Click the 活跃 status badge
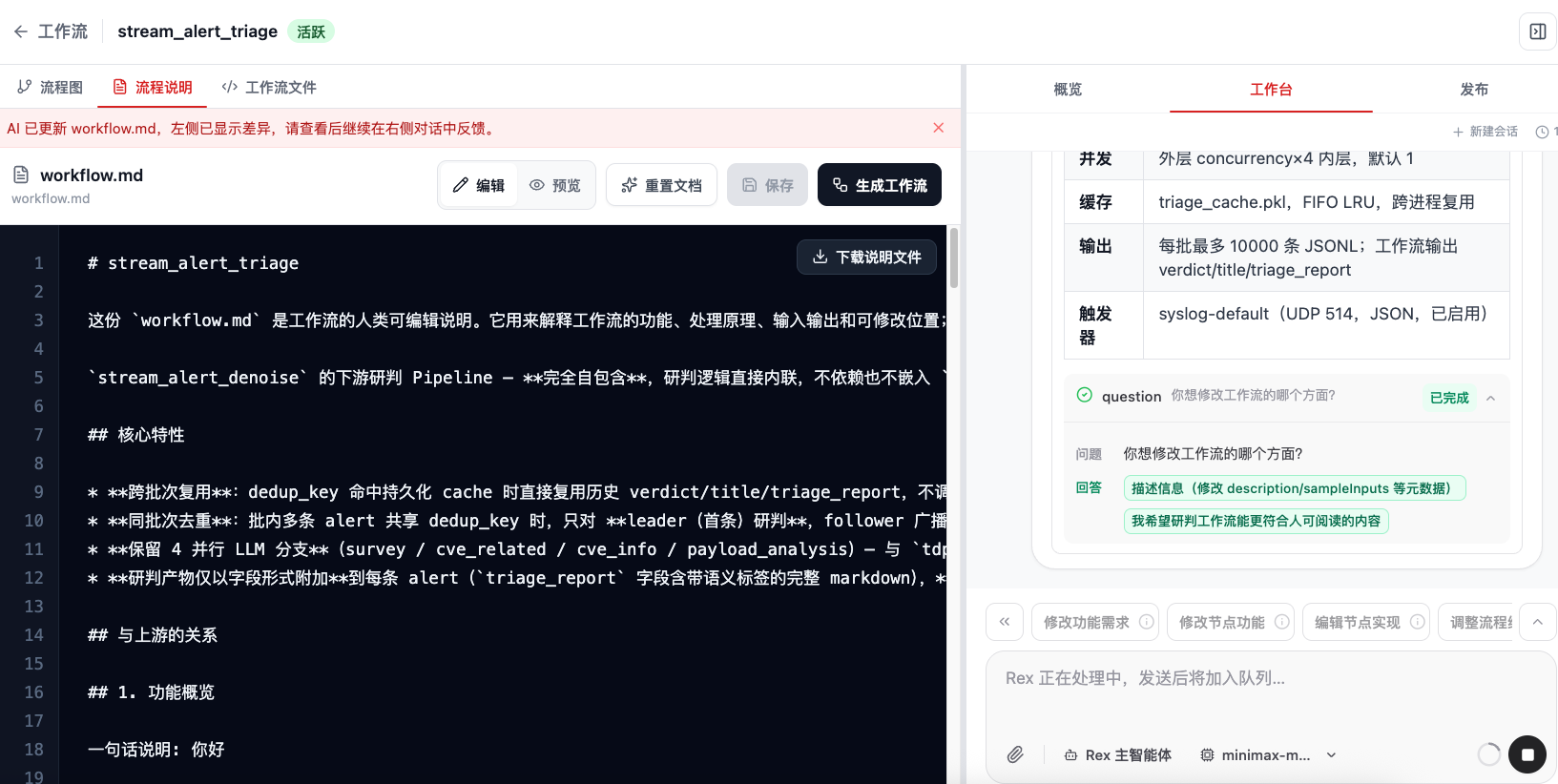Screen dimensions: 1558x784 click(311, 31)
